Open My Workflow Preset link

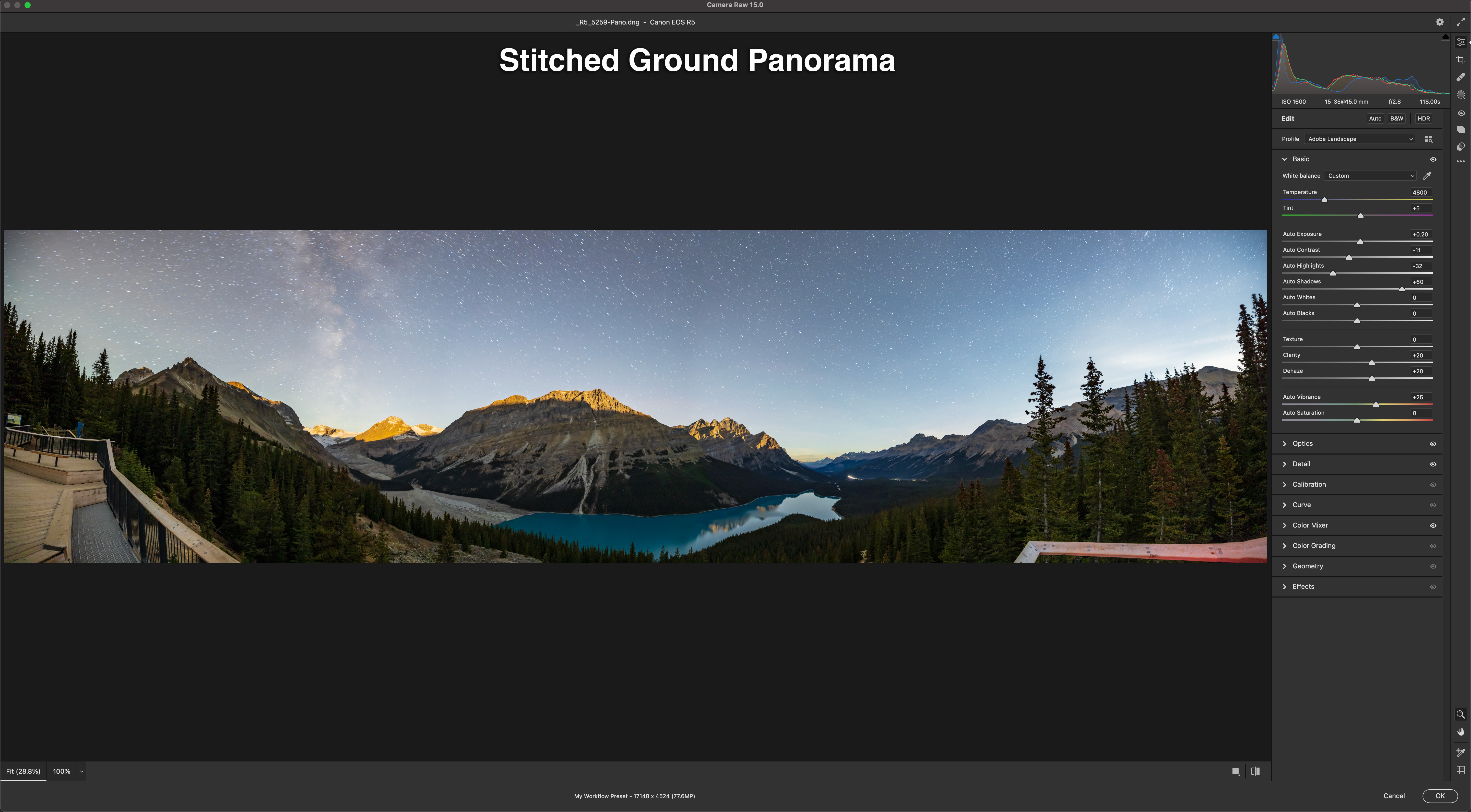(634, 796)
